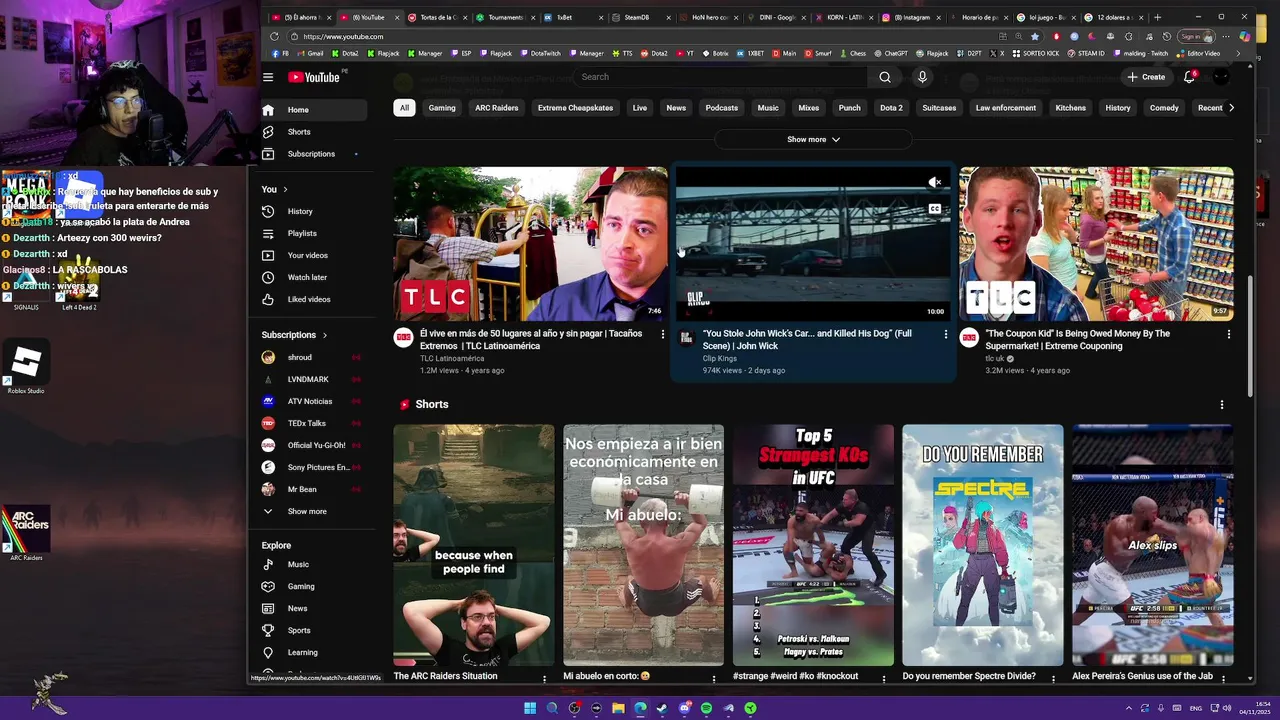This screenshot has height=720, width=1280.
Task: Open Do You Remember Spectre short
Action: coord(983,545)
